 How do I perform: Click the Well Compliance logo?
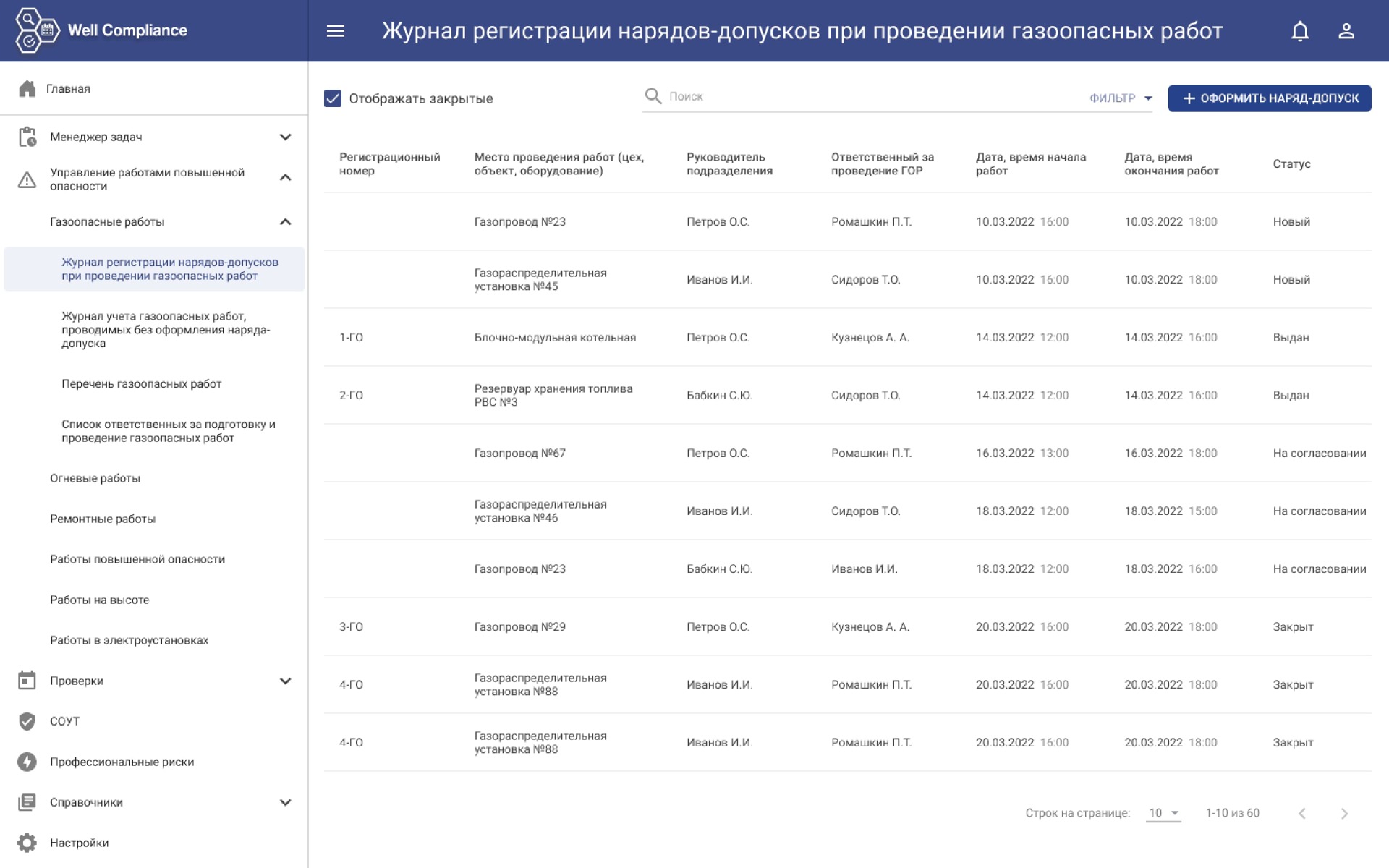(x=38, y=30)
